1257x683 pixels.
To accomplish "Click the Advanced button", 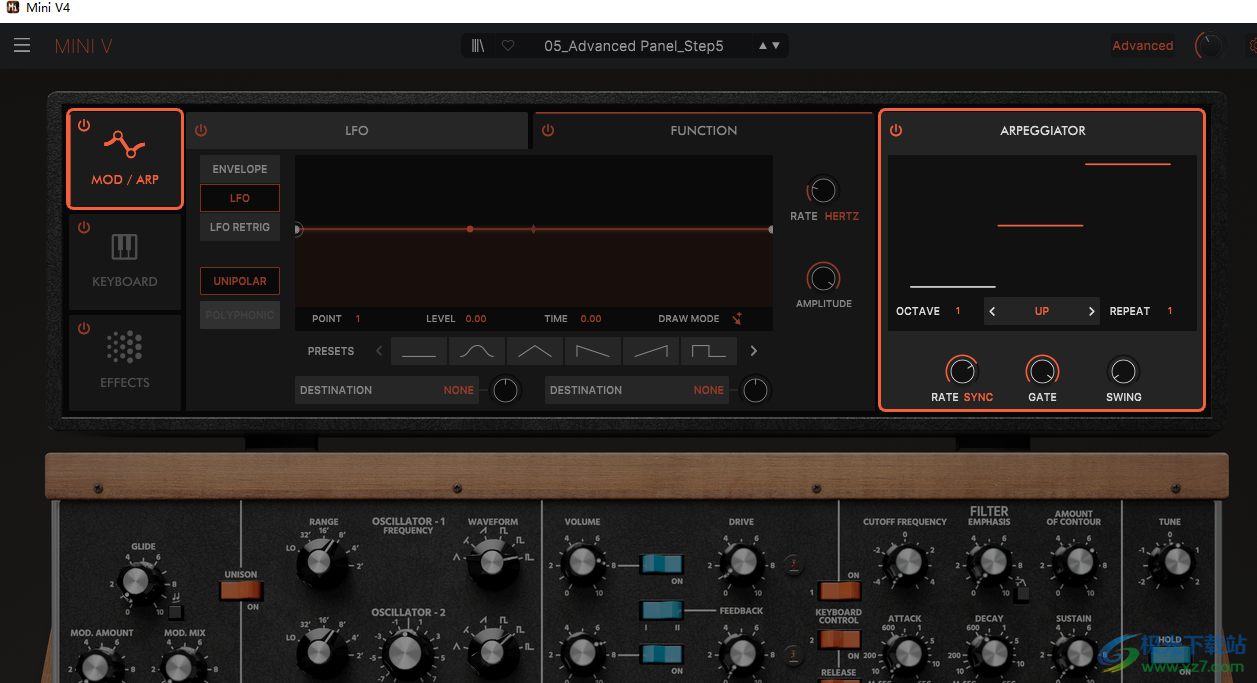I will tap(1142, 46).
